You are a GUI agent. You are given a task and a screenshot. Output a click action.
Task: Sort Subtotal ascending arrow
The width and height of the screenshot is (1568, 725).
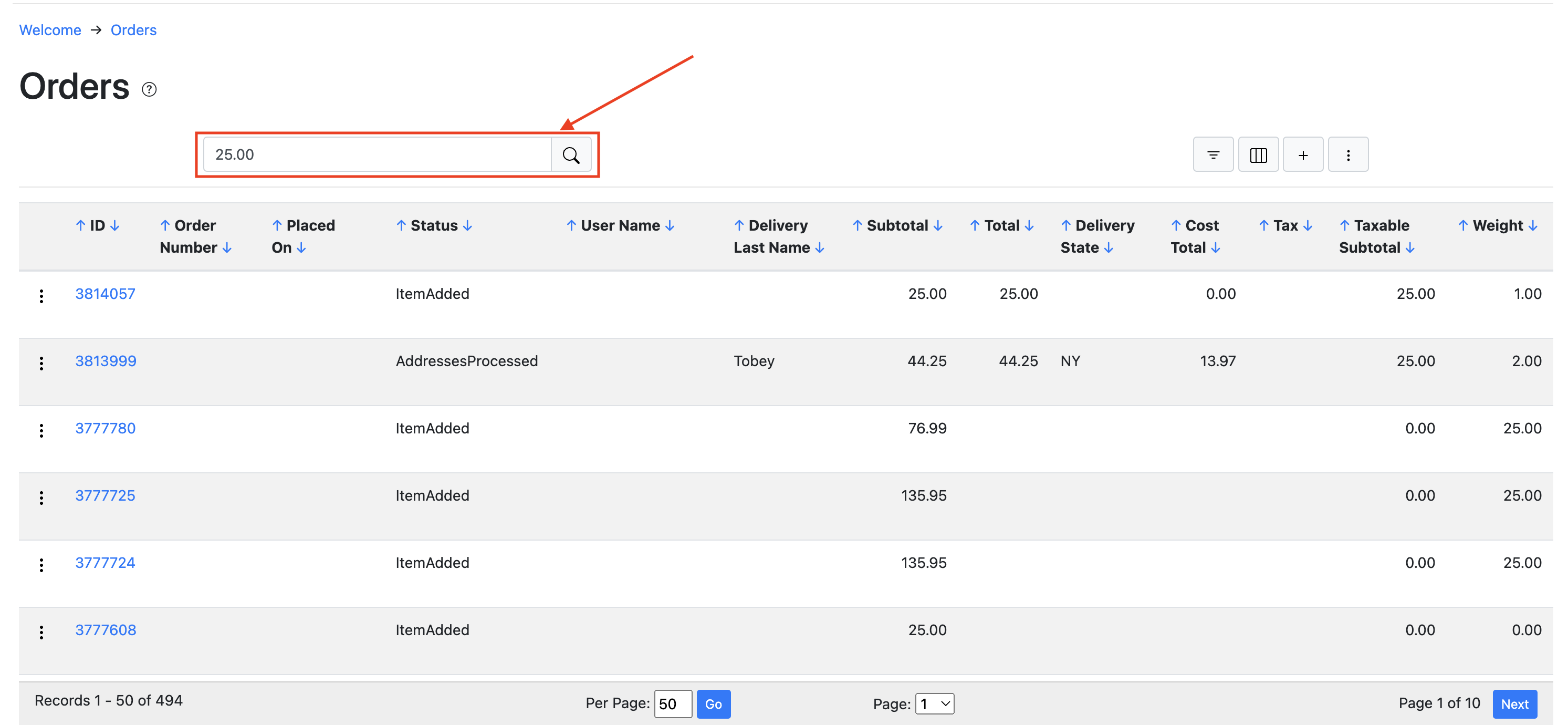tap(857, 225)
